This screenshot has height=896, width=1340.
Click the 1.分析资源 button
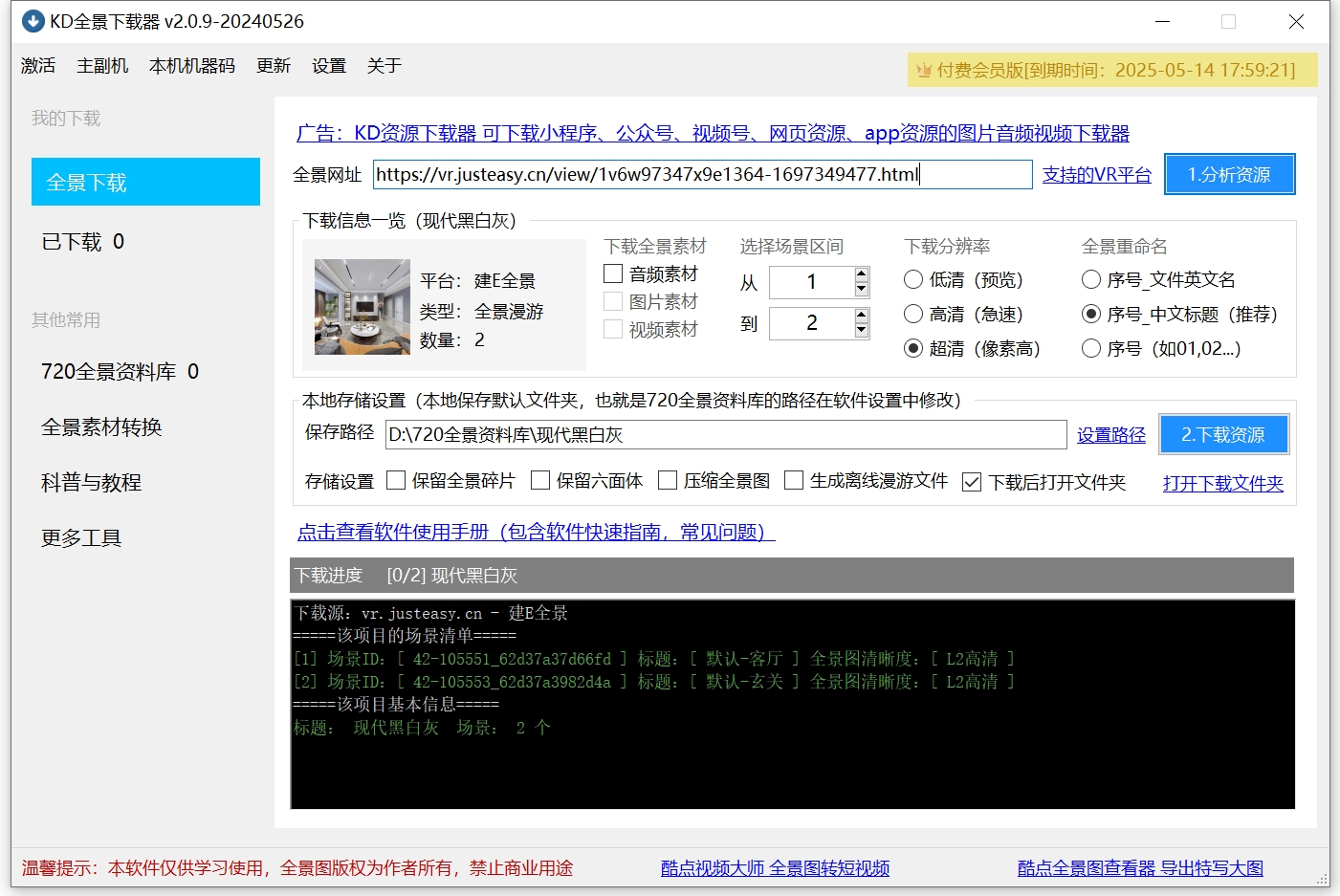tap(1229, 175)
